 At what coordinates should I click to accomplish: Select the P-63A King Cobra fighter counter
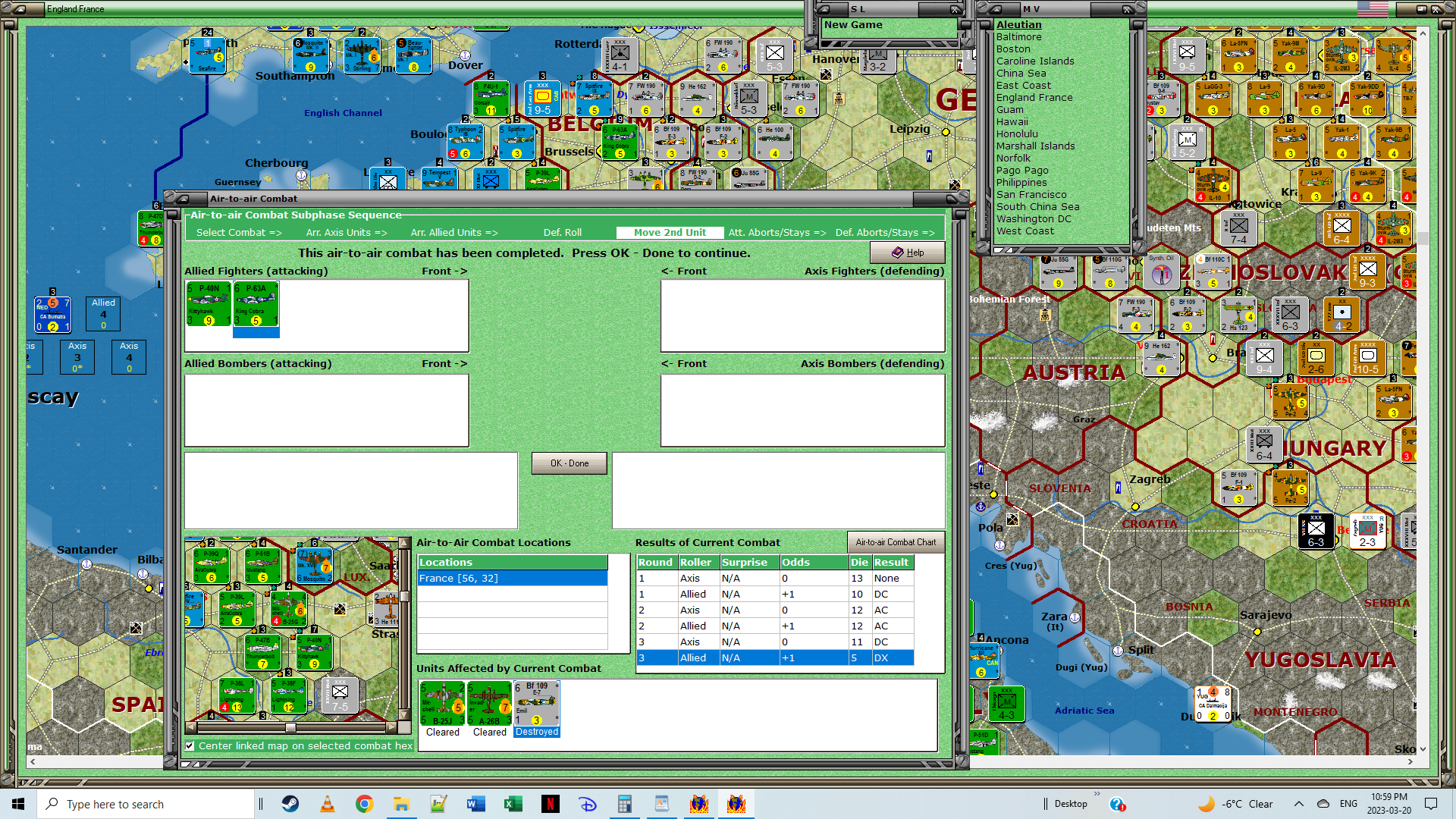point(256,304)
